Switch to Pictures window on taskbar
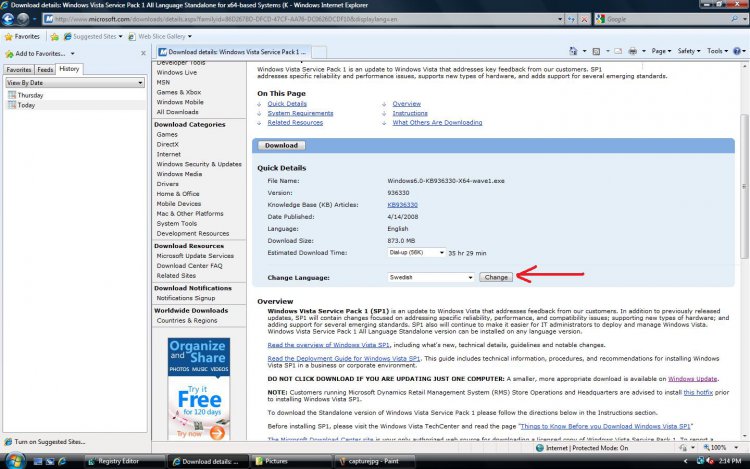The width and height of the screenshot is (750, 469). point(291,461)
